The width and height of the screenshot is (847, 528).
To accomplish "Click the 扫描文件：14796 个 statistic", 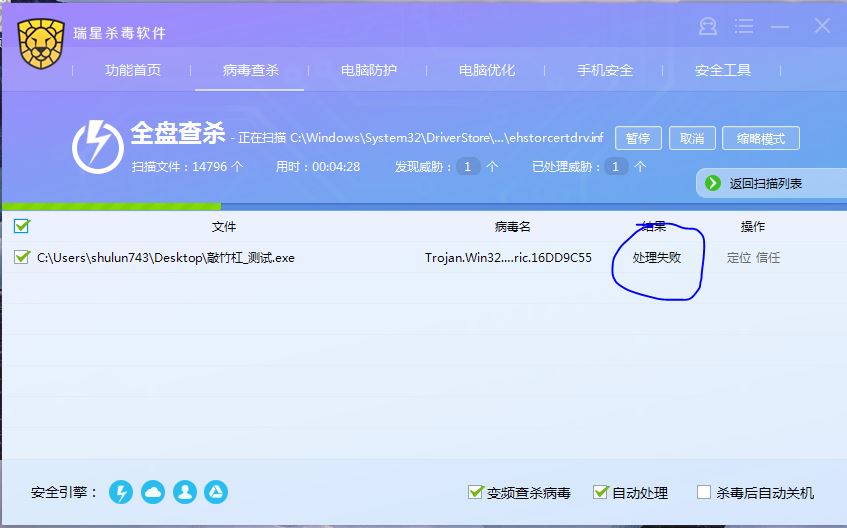I will pos(187,166).
